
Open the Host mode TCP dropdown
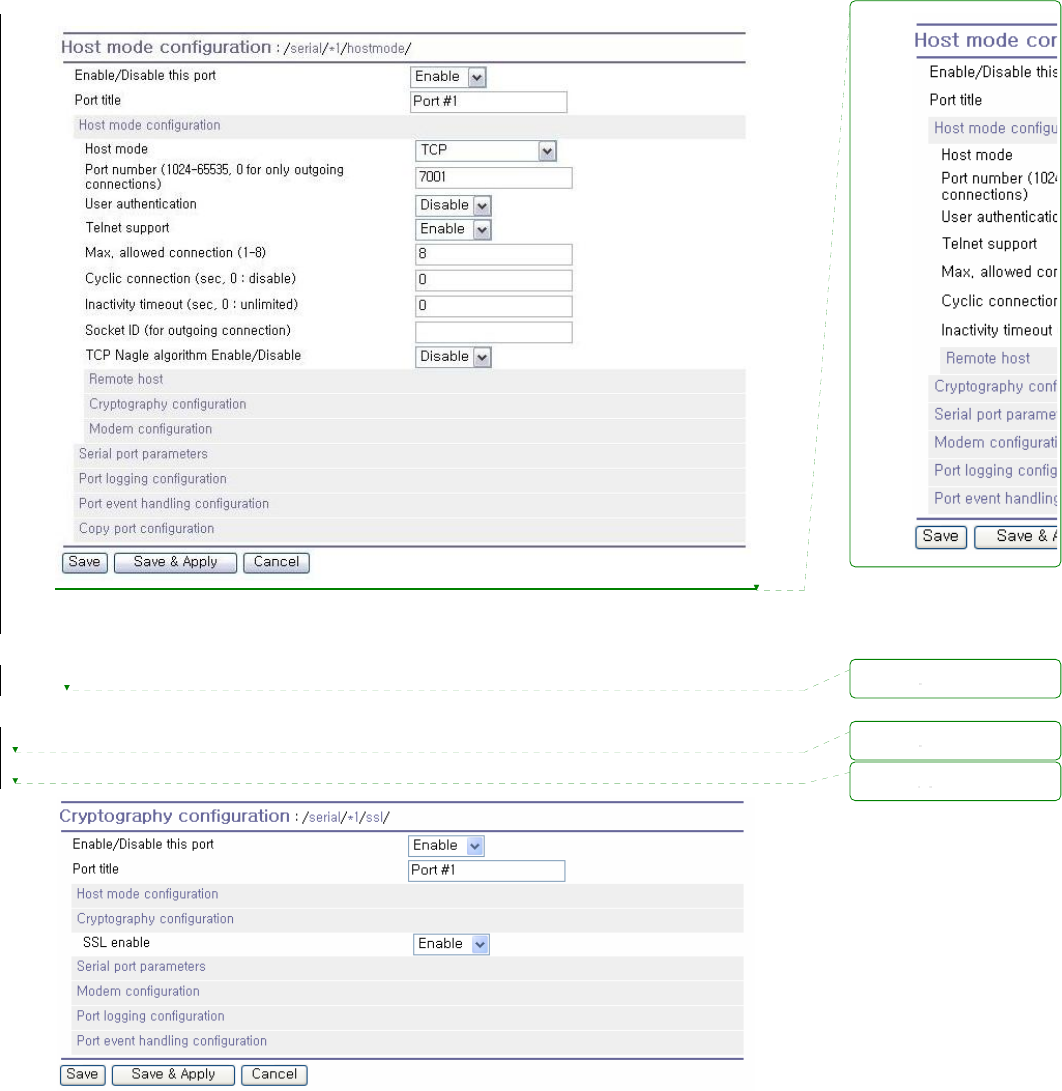click(485, 150)
